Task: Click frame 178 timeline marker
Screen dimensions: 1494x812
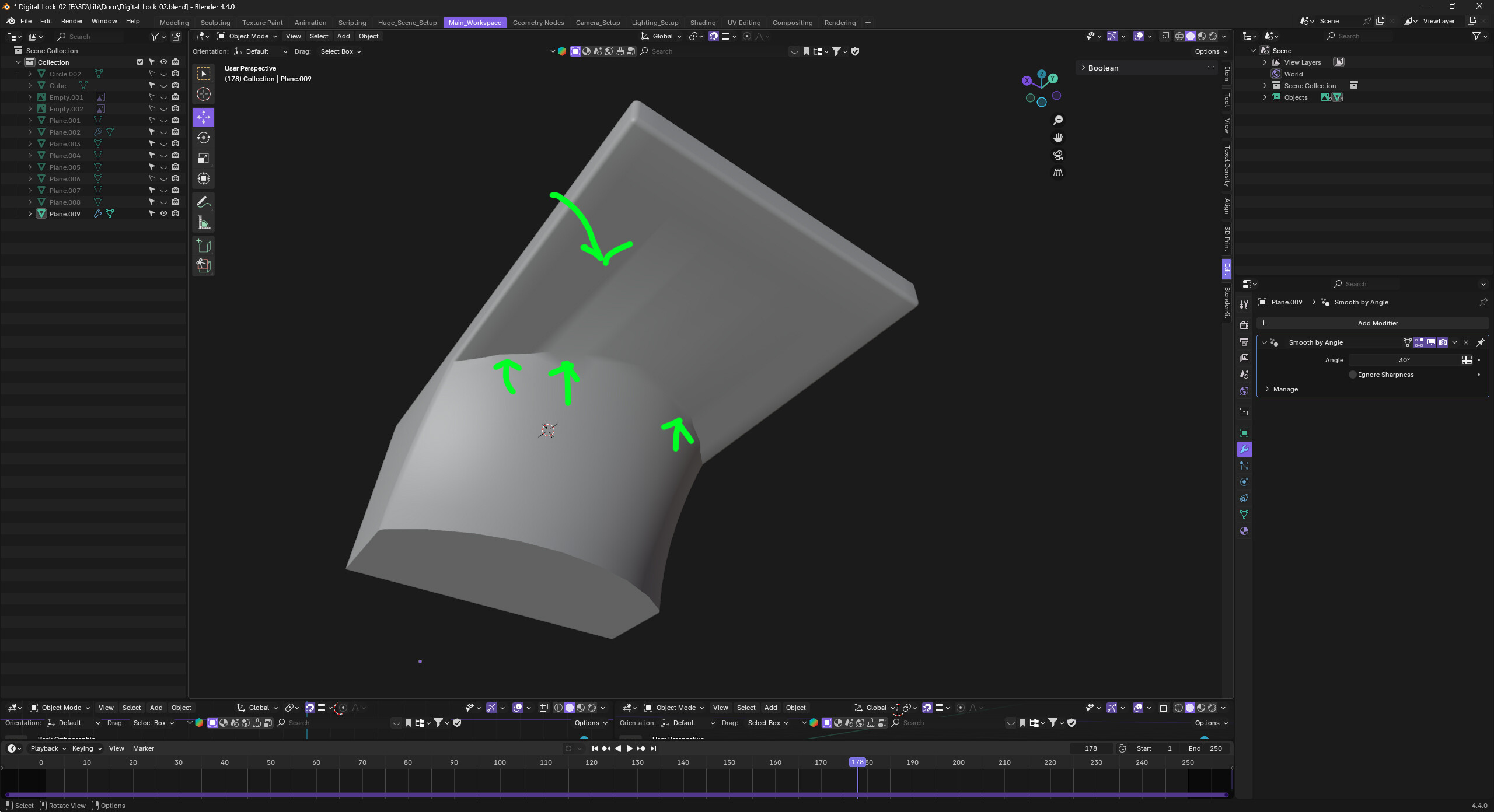Action: coord(857,762)
